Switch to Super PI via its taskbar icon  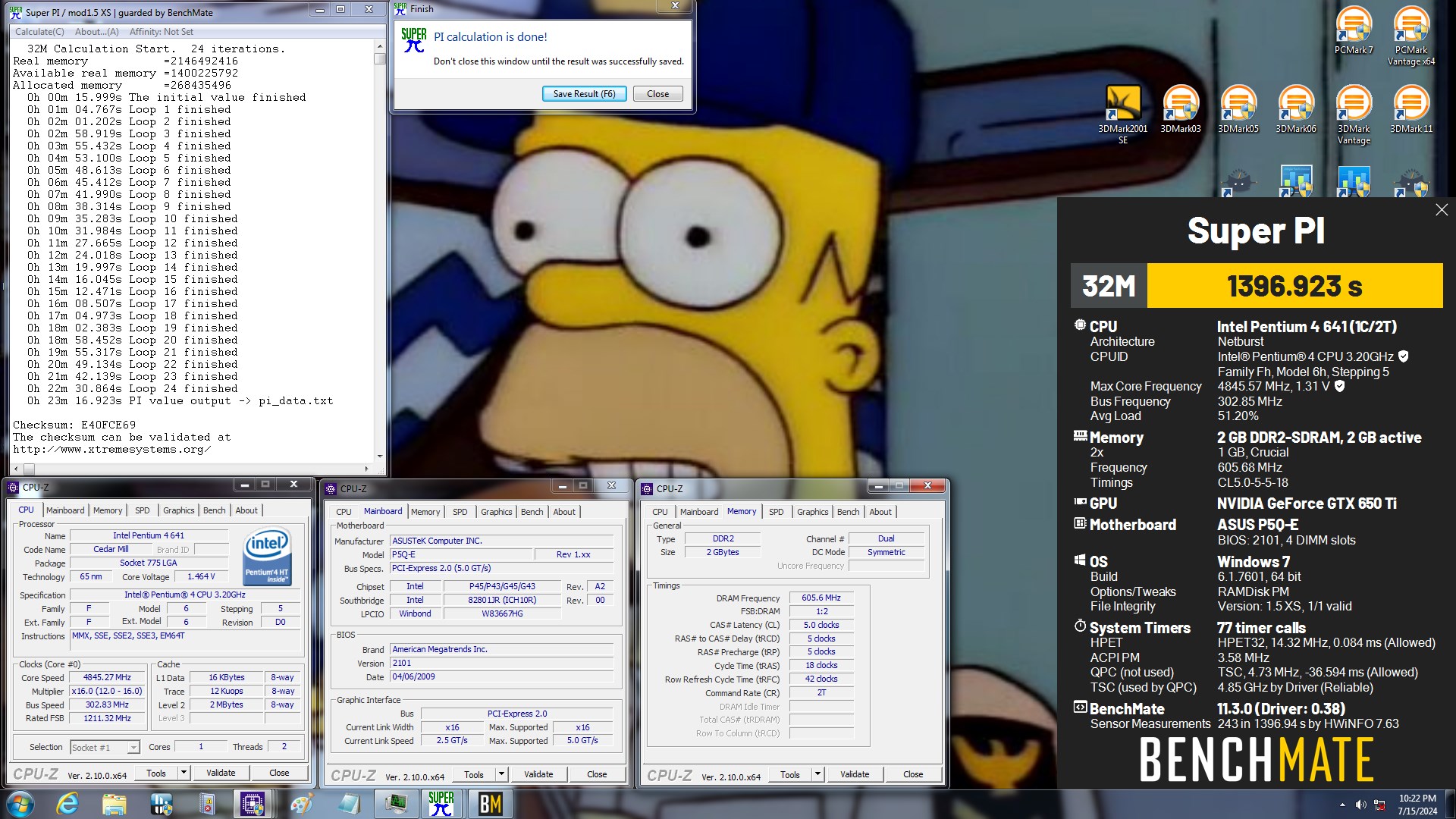pyautogui.click(x=441, y=804)
